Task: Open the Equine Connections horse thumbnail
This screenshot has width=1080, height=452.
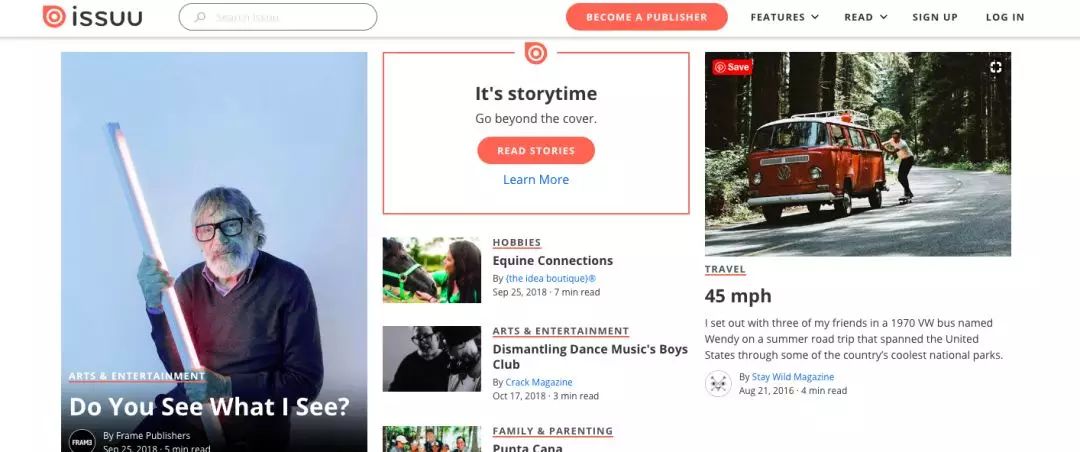Action: click(432, 270)
